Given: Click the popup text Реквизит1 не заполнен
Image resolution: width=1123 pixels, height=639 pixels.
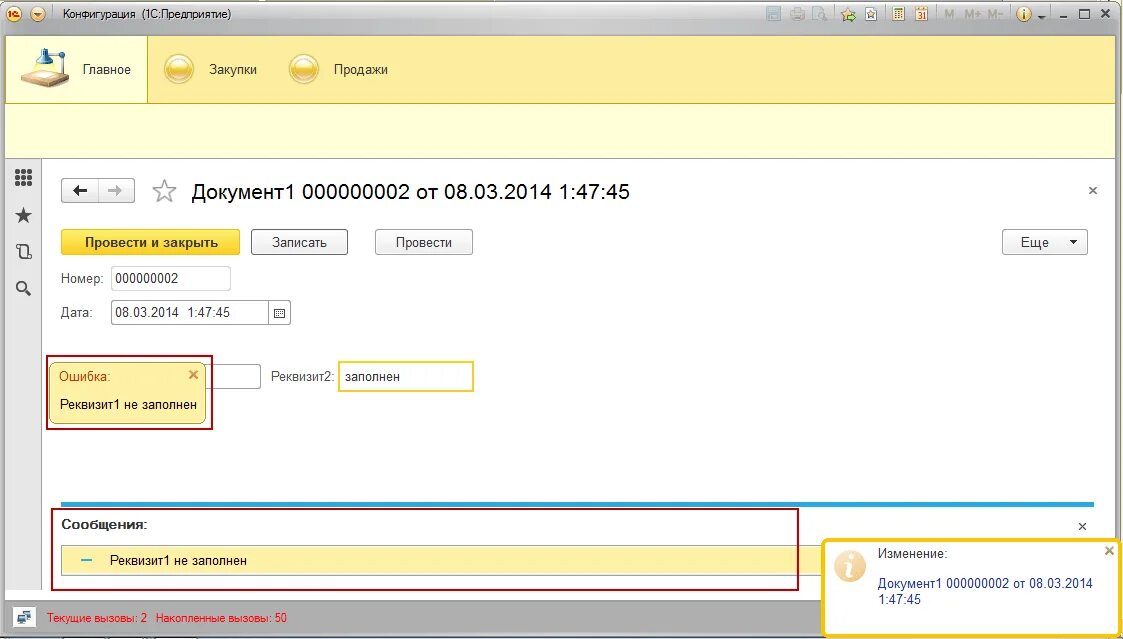Looking at the screenshot, I should point(128,404).
